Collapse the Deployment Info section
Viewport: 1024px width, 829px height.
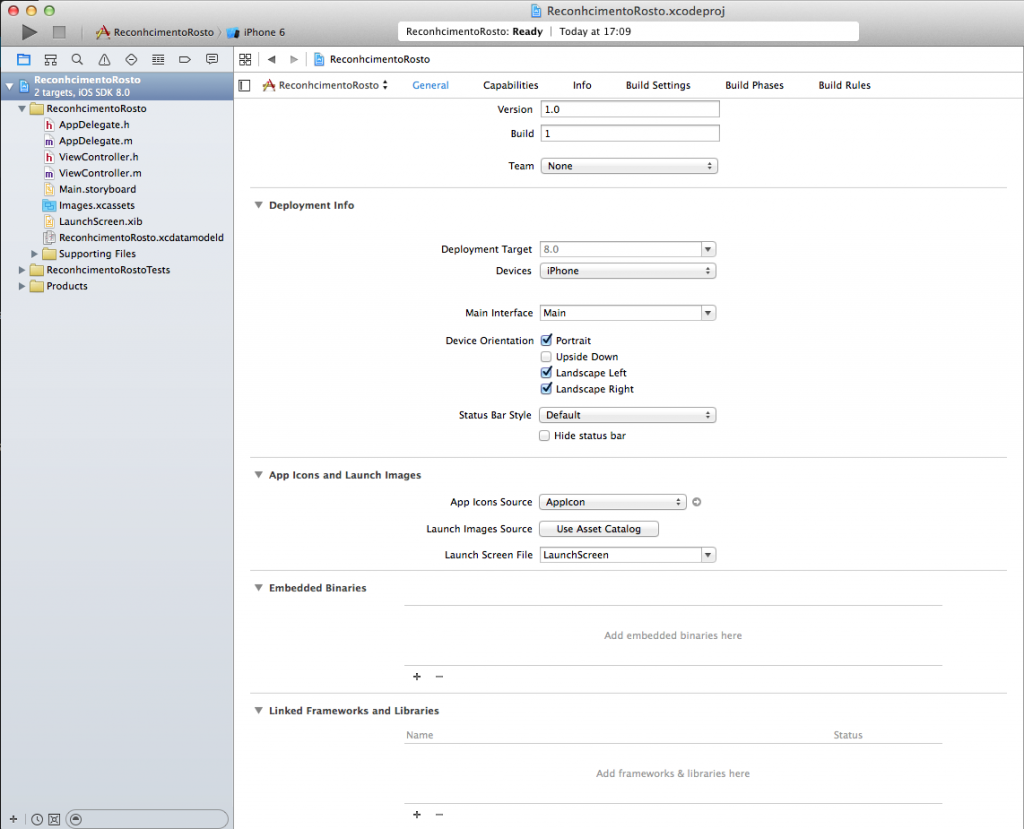258,205
